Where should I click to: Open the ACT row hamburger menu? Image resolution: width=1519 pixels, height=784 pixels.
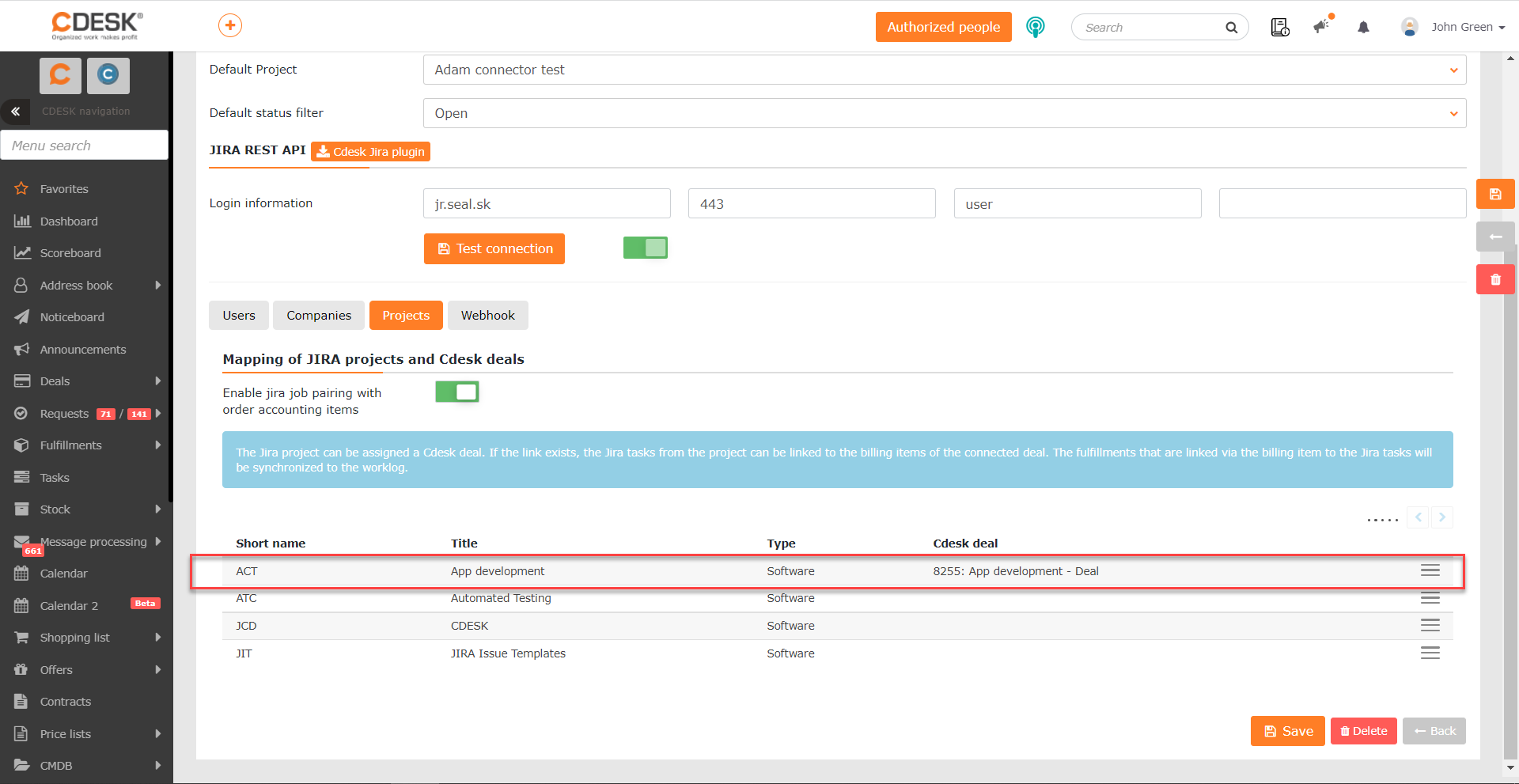[x=1430, y=571]
